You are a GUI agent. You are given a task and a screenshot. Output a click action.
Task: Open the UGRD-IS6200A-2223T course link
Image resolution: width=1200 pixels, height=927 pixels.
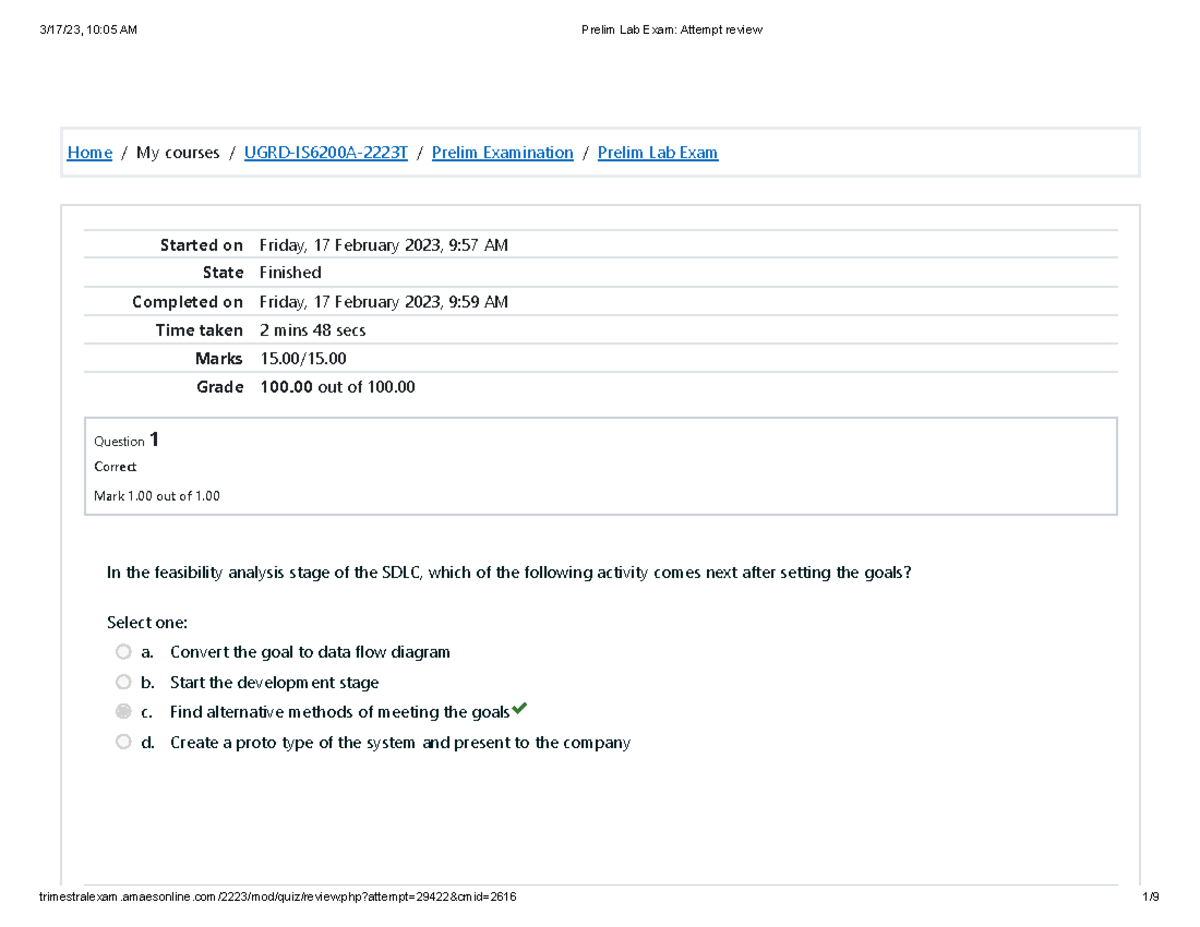pyautogui.click(x=325, y=152)
